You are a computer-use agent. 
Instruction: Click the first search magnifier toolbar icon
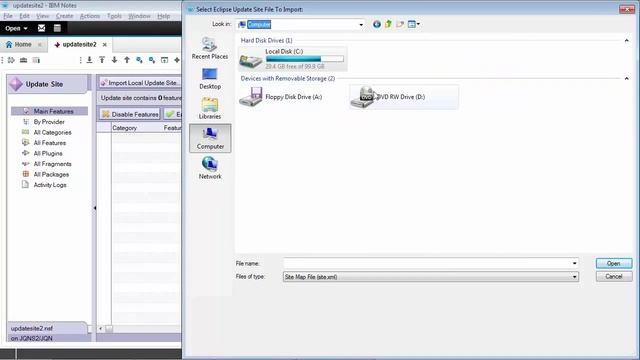139,60
